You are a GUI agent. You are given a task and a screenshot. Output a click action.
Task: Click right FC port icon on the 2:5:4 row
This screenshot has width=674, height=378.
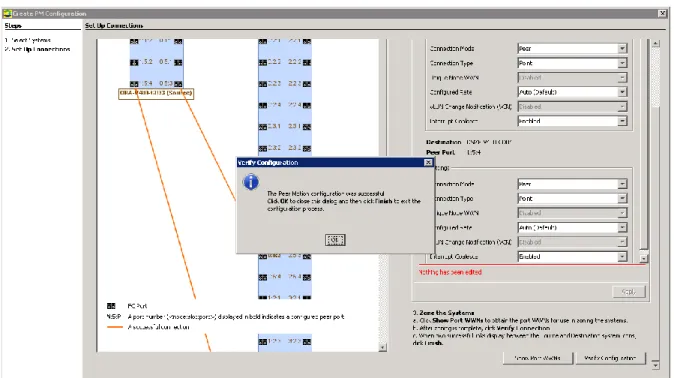[306, 277]
